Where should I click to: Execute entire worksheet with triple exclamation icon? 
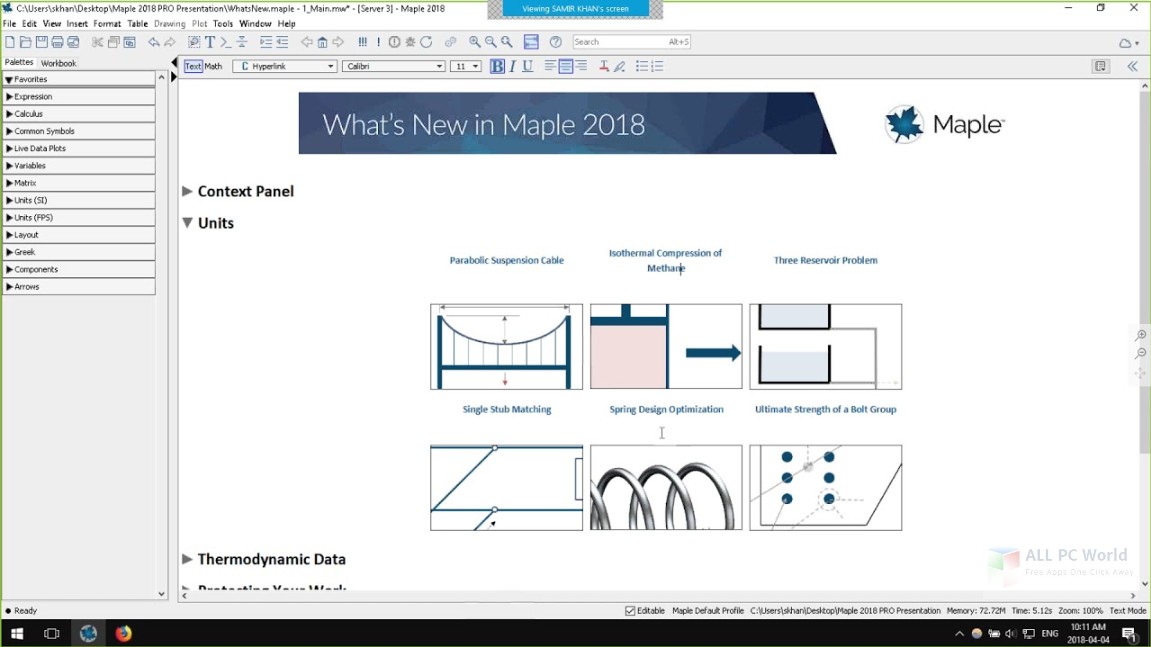point(363,42)
